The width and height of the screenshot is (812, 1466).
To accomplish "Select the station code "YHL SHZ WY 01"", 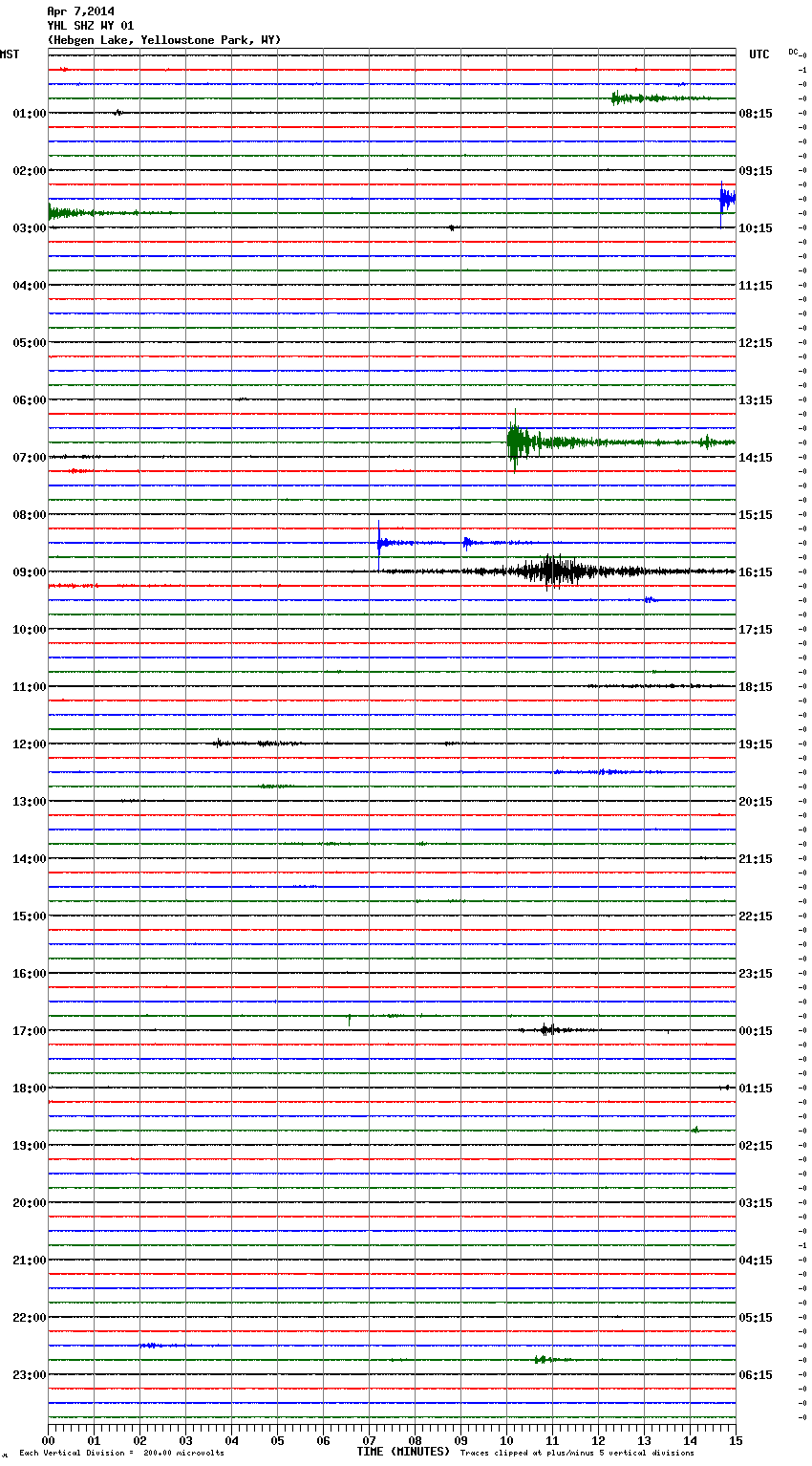I will pos(91,26).
